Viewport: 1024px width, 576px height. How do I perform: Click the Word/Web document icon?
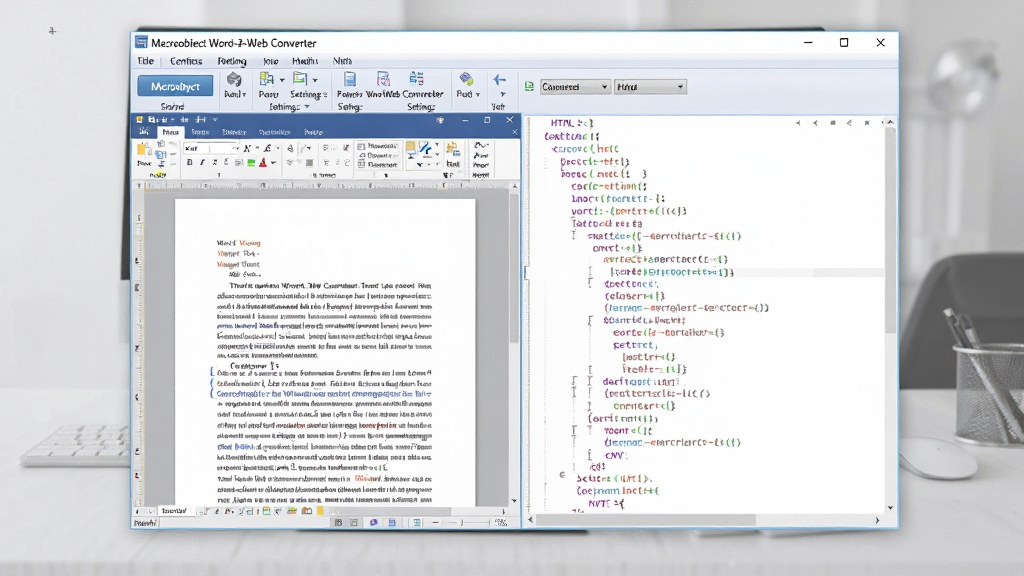[383, 79]
